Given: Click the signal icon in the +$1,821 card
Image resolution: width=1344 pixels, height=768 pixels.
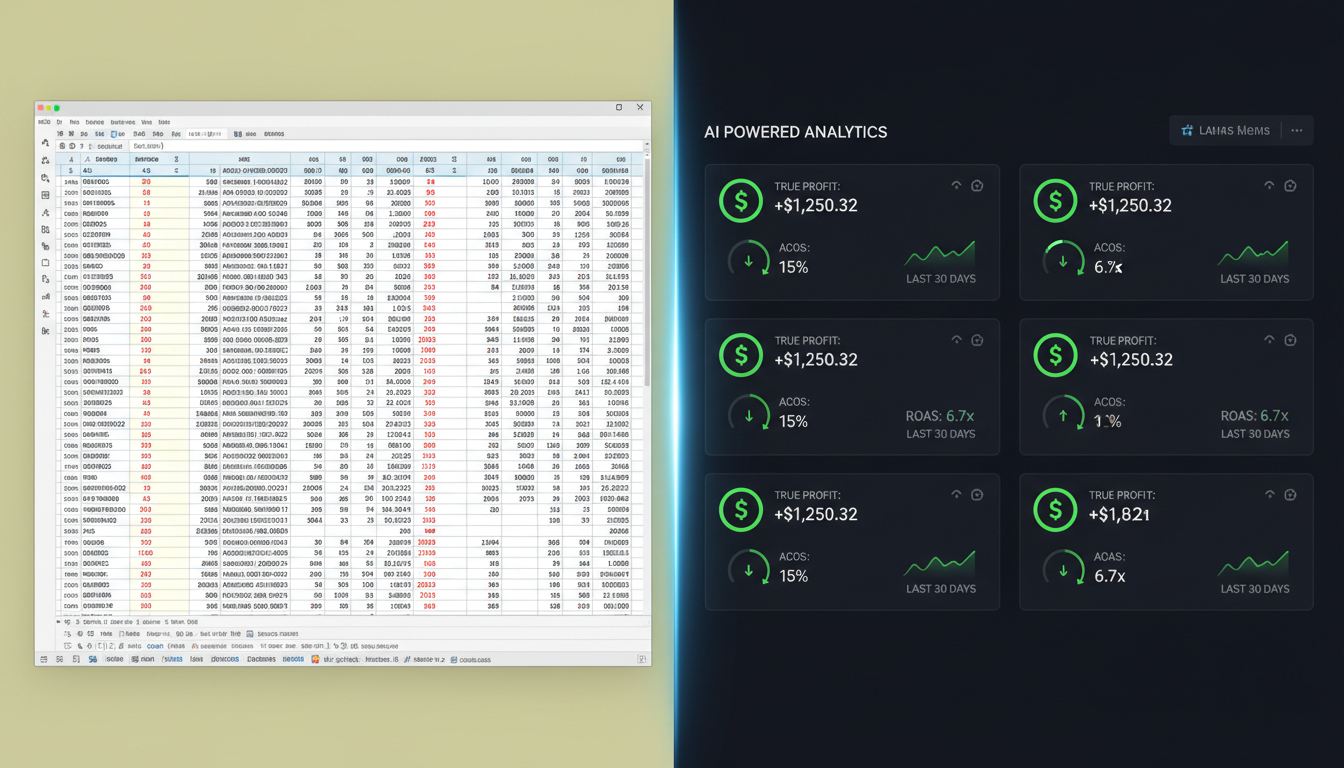Looking at the screenshot, I should click(1269, 494).
